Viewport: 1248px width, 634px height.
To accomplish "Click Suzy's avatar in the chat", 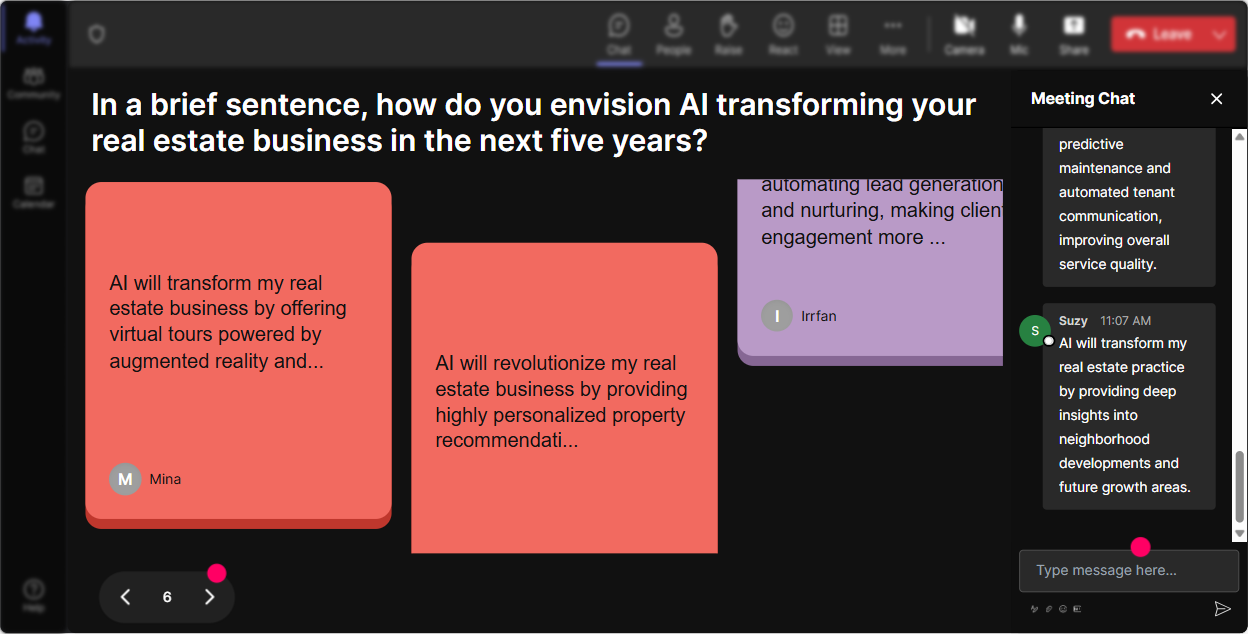I will tap(1035, 330).
